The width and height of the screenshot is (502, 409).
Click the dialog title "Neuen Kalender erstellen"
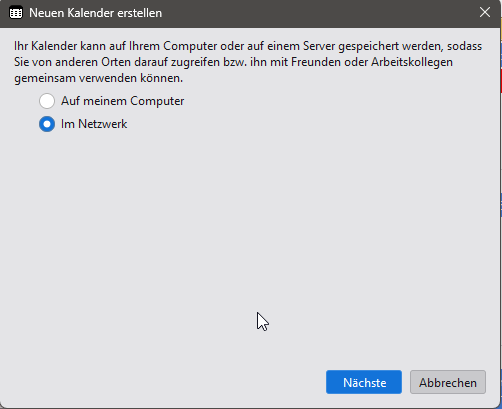(x=96, y=13)
